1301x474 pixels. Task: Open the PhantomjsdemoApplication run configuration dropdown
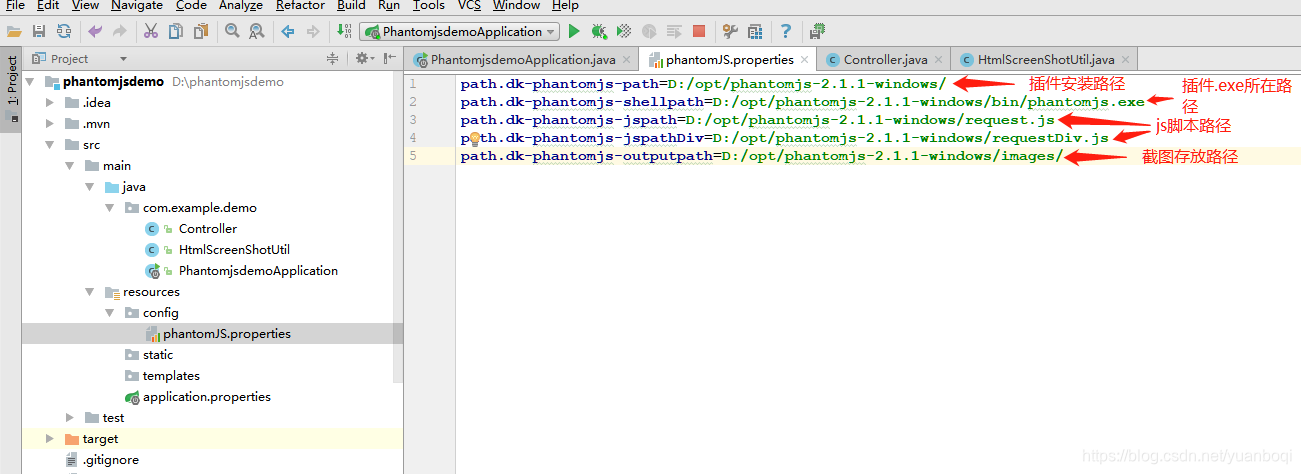(459, 32)
